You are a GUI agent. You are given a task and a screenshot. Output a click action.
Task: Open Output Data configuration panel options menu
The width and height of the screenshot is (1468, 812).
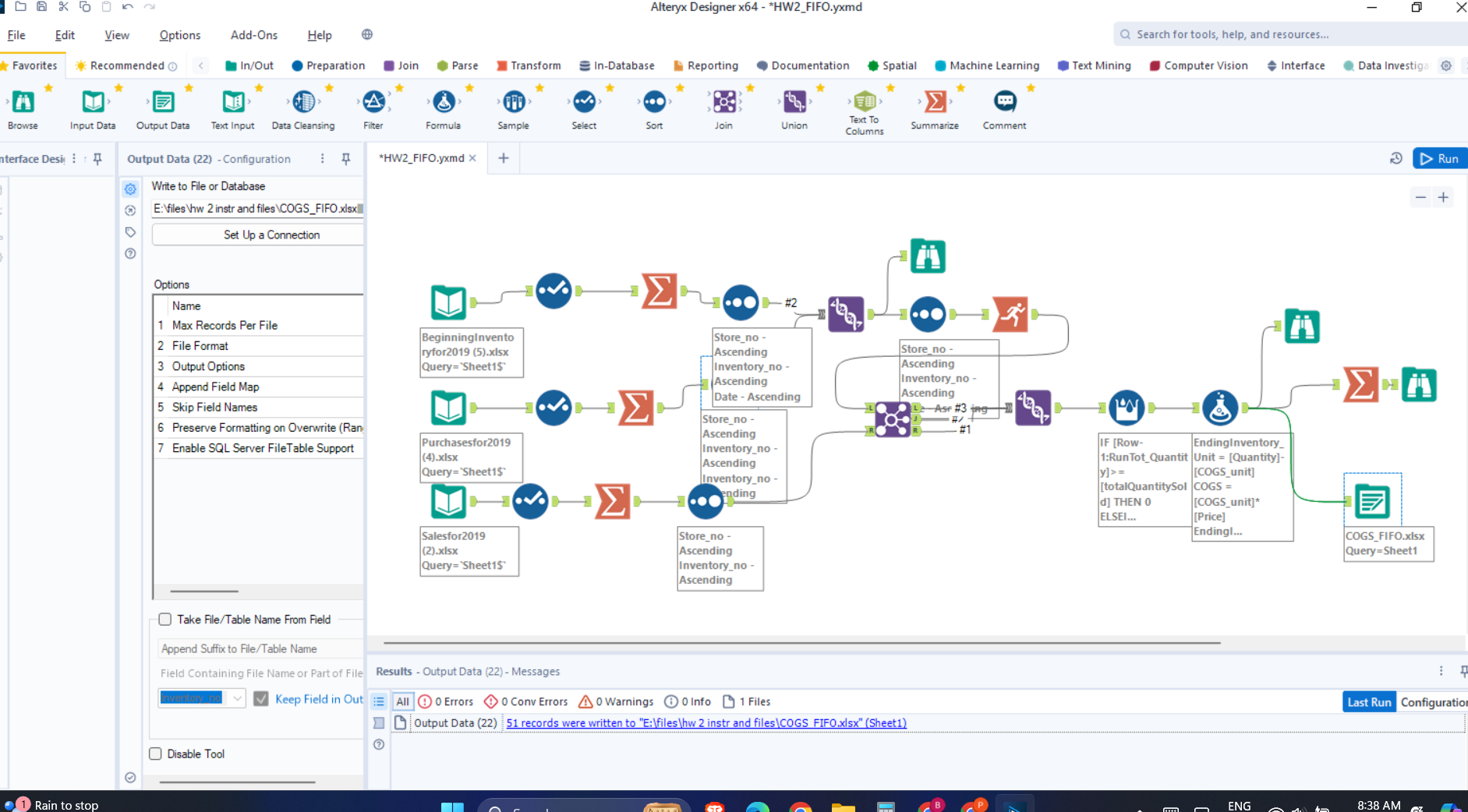tap(322, 159)
